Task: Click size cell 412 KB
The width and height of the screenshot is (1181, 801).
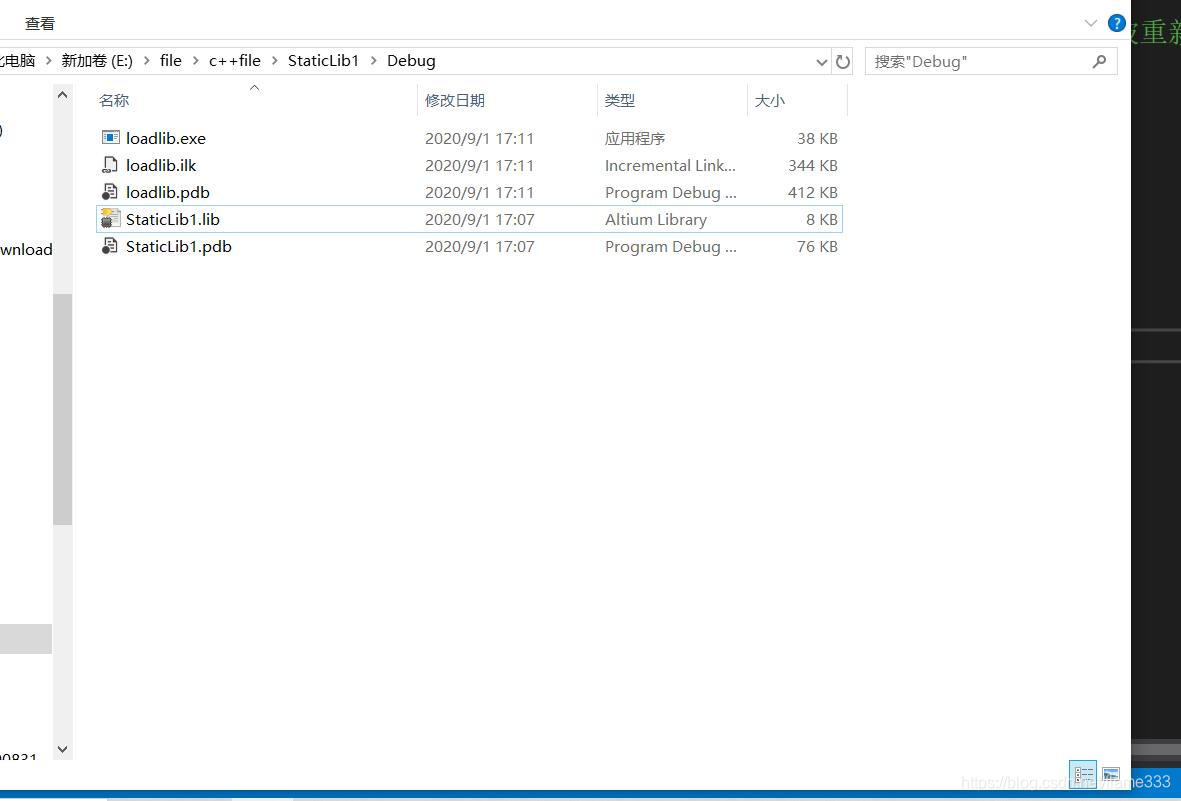Action: click(813, 193)
